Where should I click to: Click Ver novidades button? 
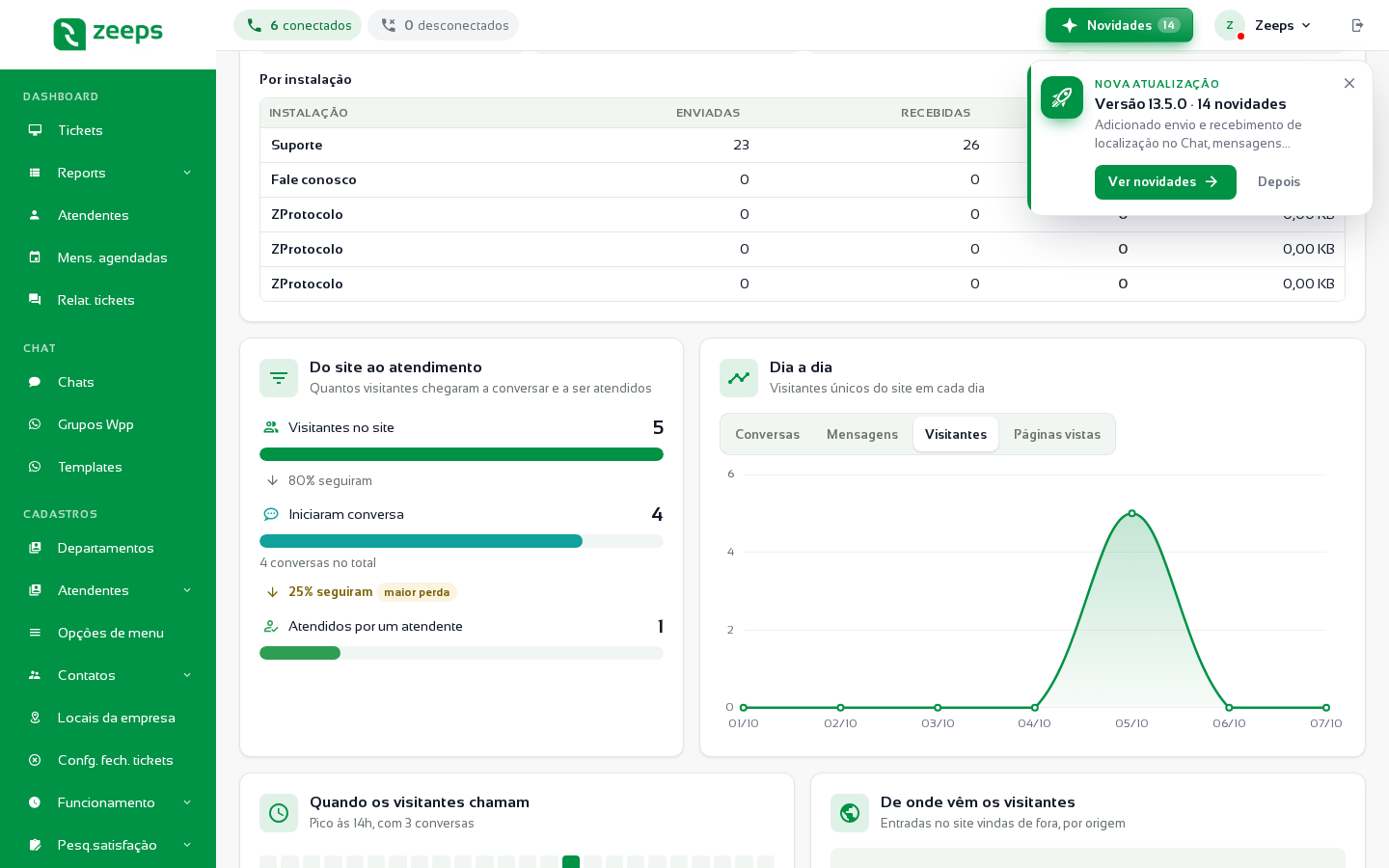(1165, 182)
